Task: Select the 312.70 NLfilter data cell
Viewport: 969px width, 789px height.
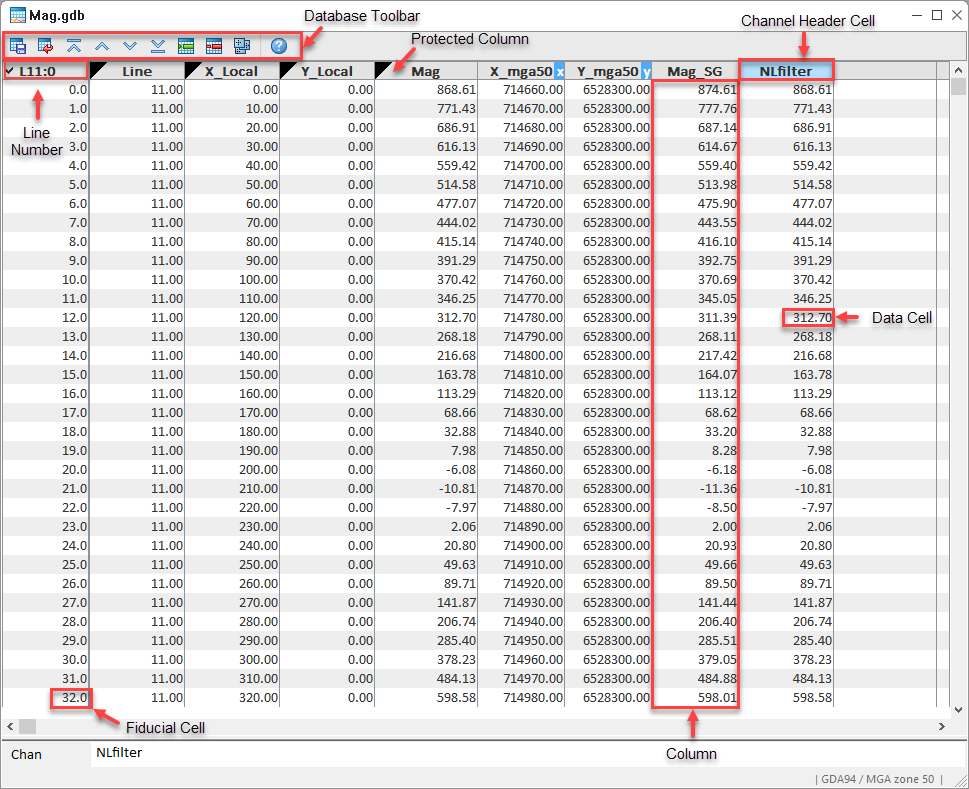Action: point(808,318)
